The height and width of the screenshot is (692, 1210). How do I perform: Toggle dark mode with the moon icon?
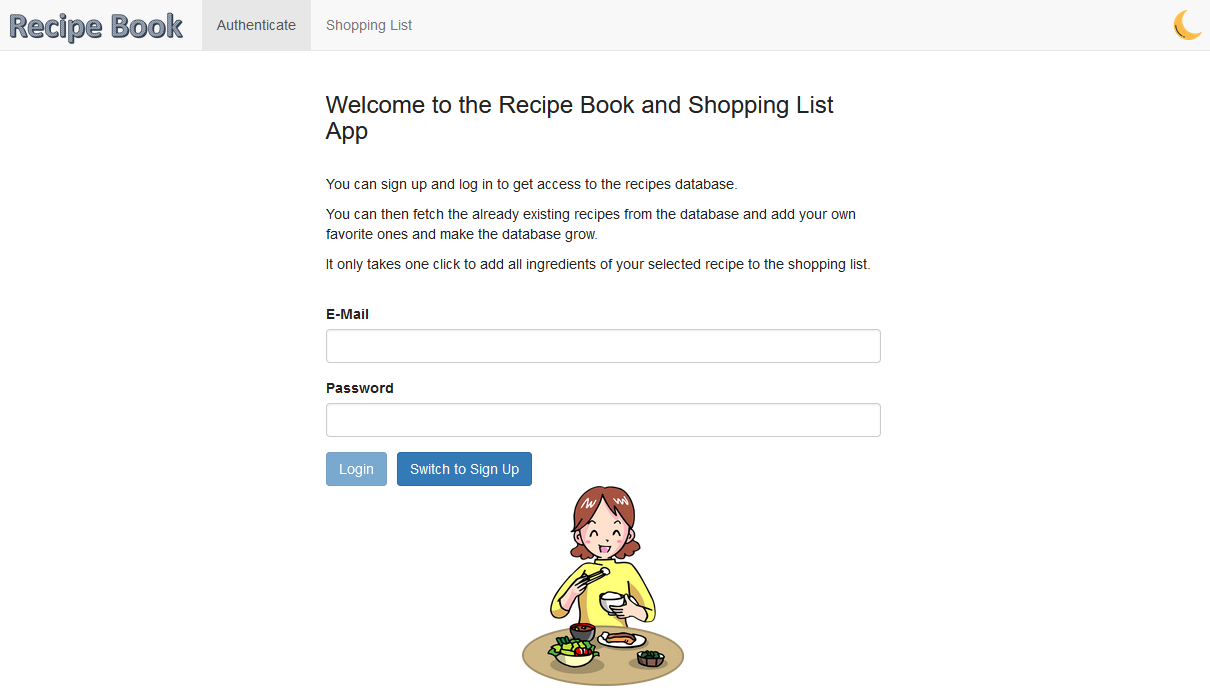pyautogui.click(x=1186, y=23)
